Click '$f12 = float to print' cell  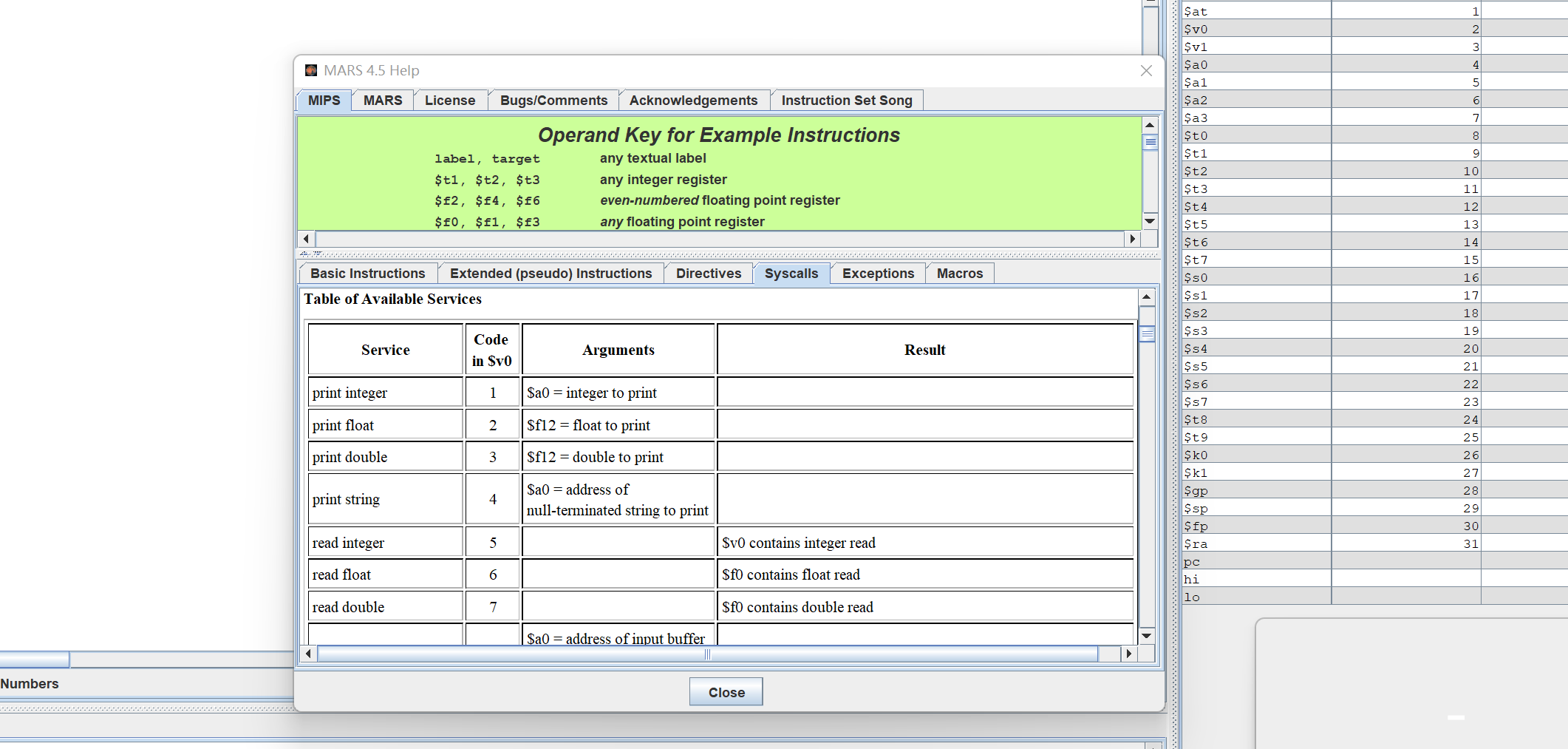(618, 425)
